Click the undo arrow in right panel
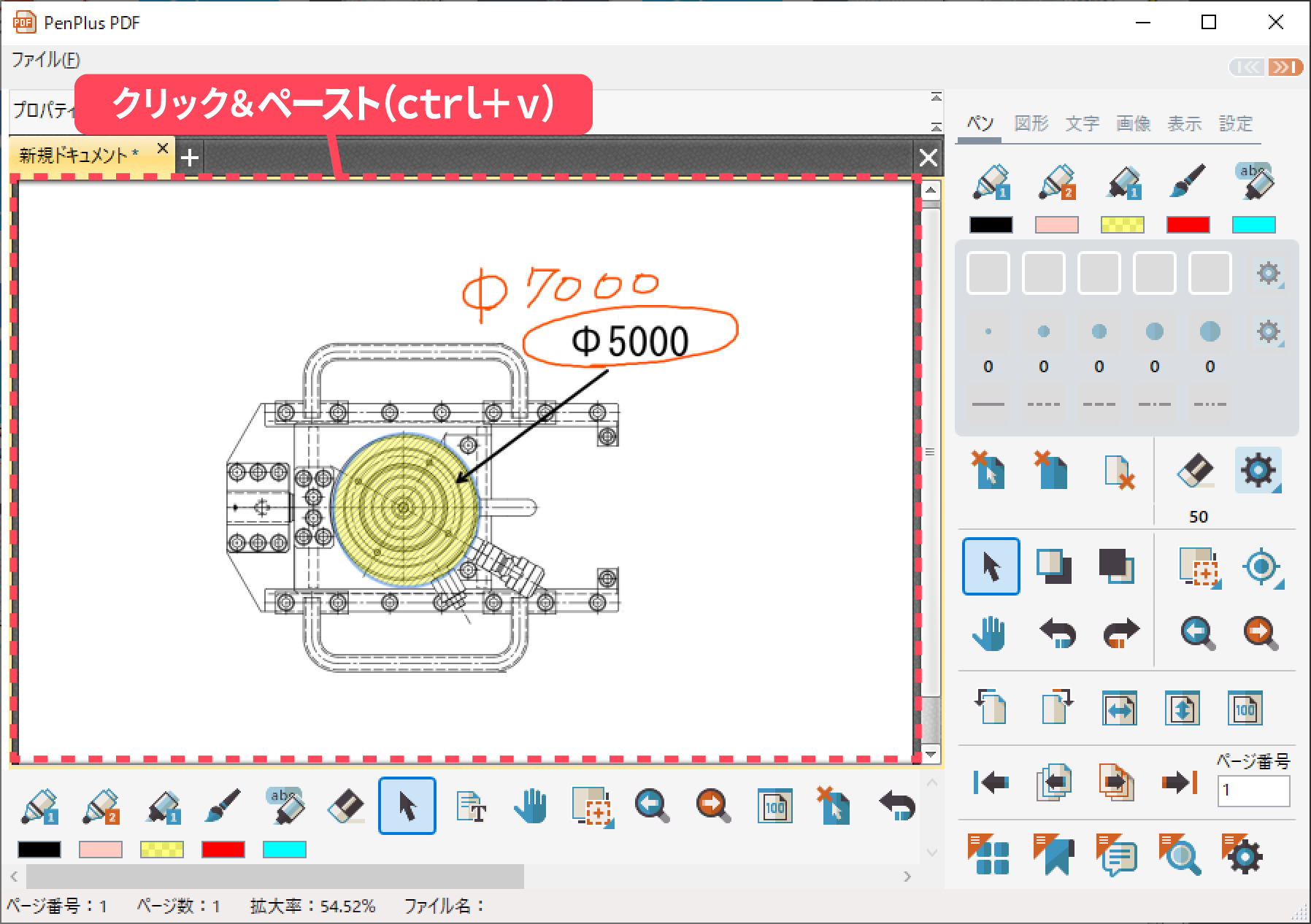Image resolution: width=1311 pixels, height=924 pixels. [x=1057, y=633]
